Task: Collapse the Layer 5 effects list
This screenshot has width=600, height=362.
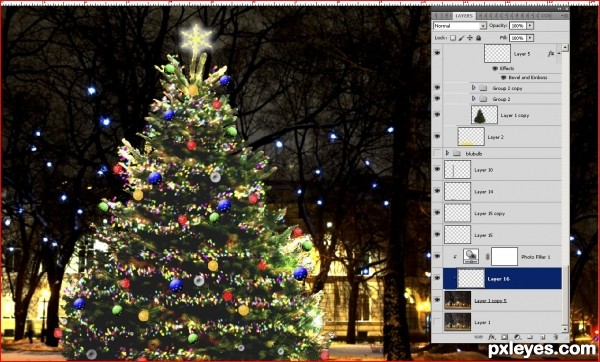Action: point(559,54)
